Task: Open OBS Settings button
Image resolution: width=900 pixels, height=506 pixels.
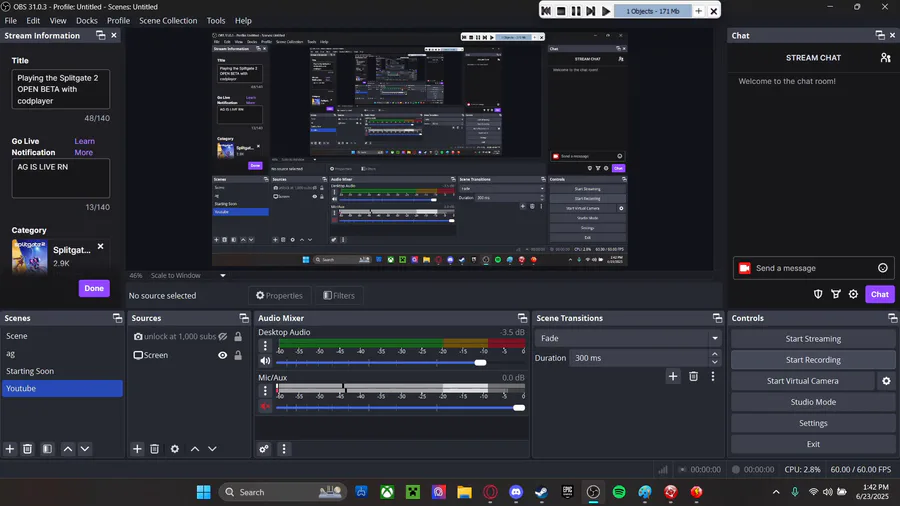Action: (x=813, y=423)
